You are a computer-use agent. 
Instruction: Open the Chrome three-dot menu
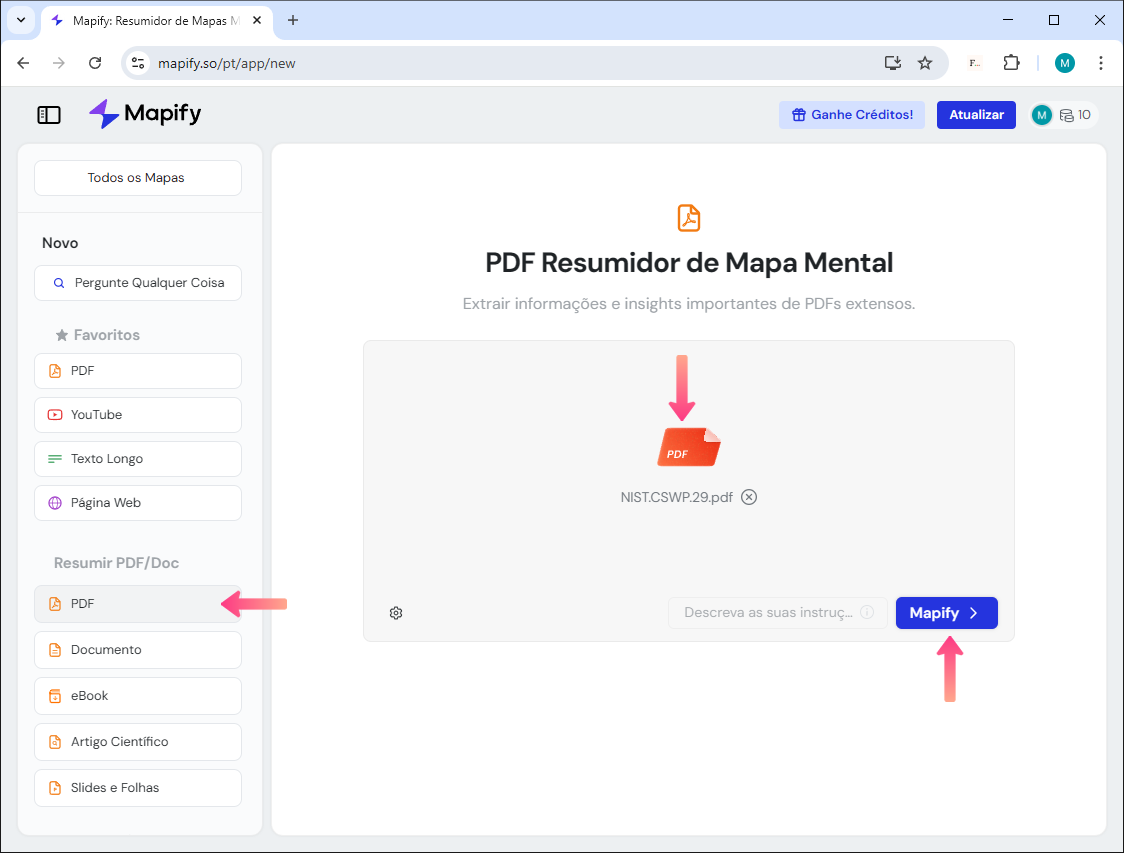point(1100,63)
